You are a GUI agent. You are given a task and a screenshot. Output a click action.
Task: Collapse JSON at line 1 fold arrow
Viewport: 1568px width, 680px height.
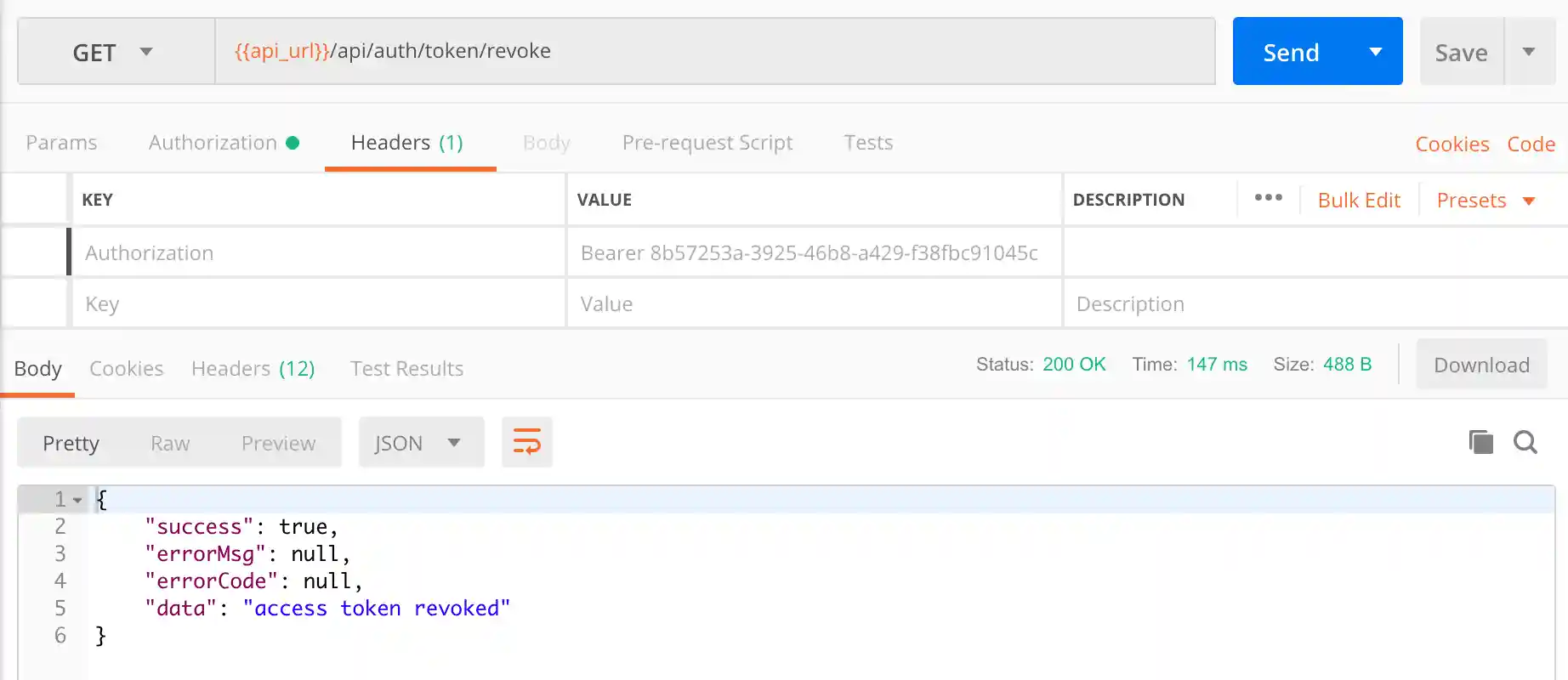(77, 500)
